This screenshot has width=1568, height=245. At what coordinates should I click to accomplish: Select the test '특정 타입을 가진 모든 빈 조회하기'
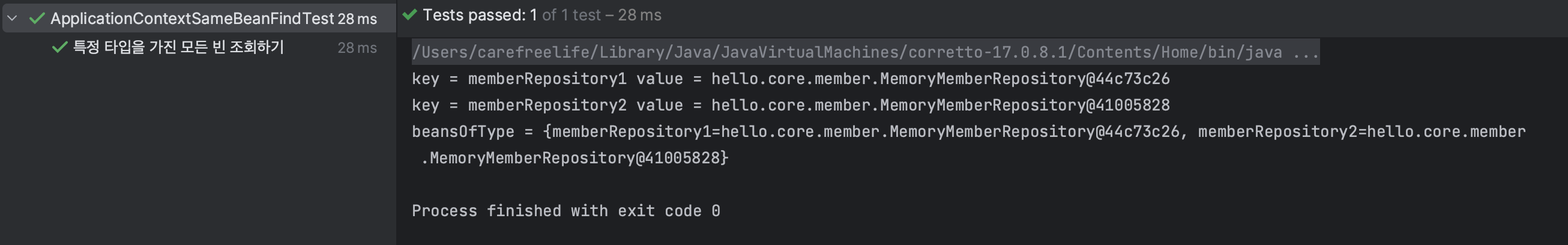click(x=178, y=47)
